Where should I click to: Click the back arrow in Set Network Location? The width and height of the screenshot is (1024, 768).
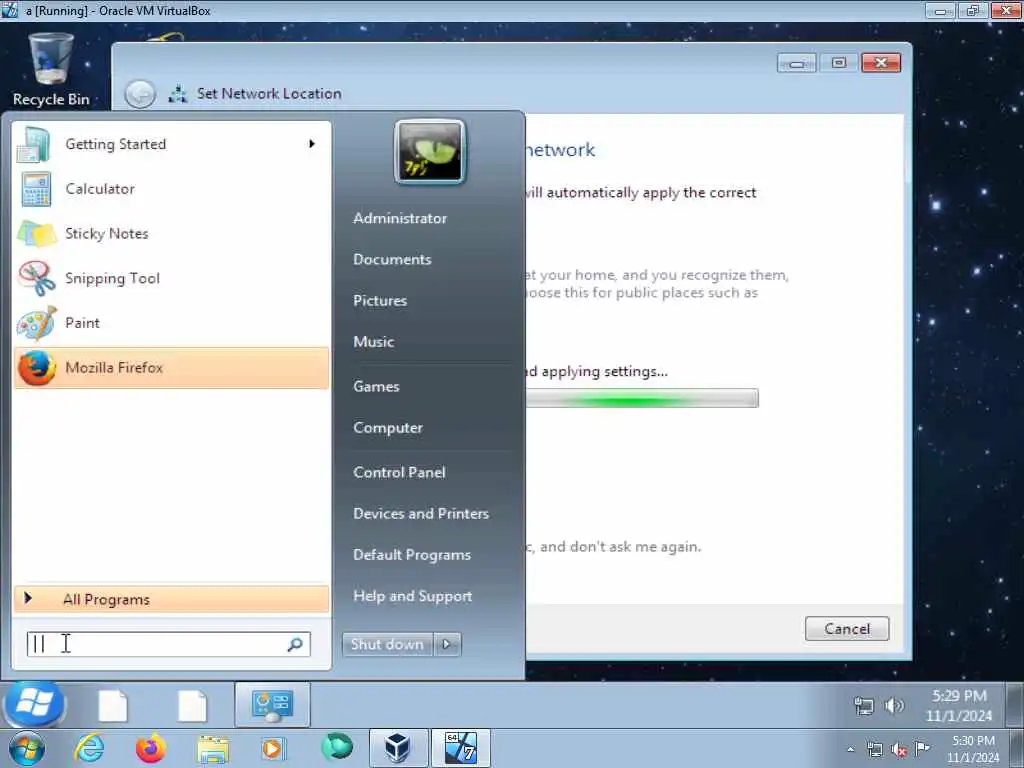coord(140,95)
